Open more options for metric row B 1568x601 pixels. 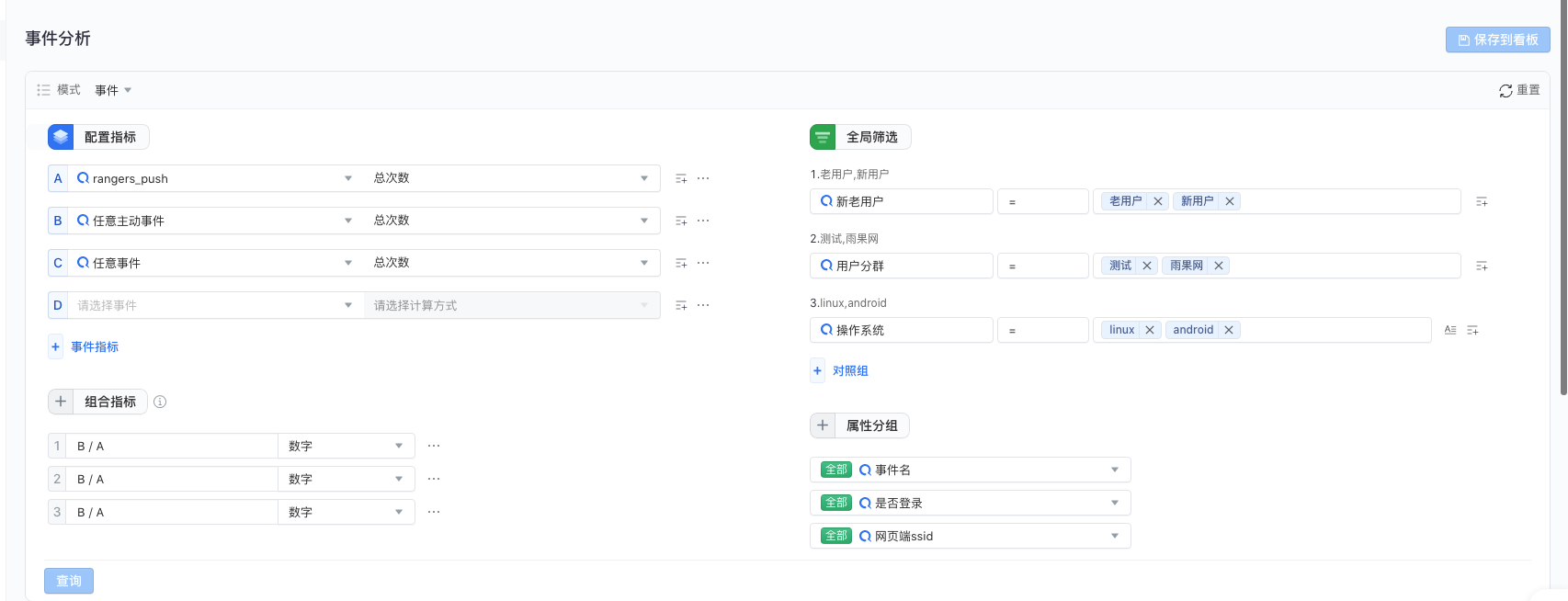coord(703,221)
